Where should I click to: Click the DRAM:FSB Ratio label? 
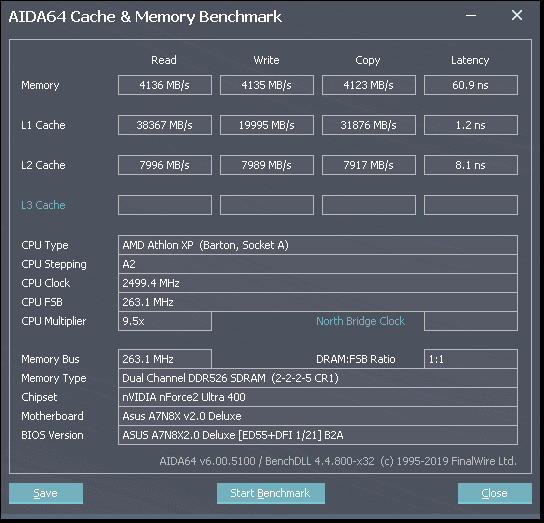pos(356,359)
